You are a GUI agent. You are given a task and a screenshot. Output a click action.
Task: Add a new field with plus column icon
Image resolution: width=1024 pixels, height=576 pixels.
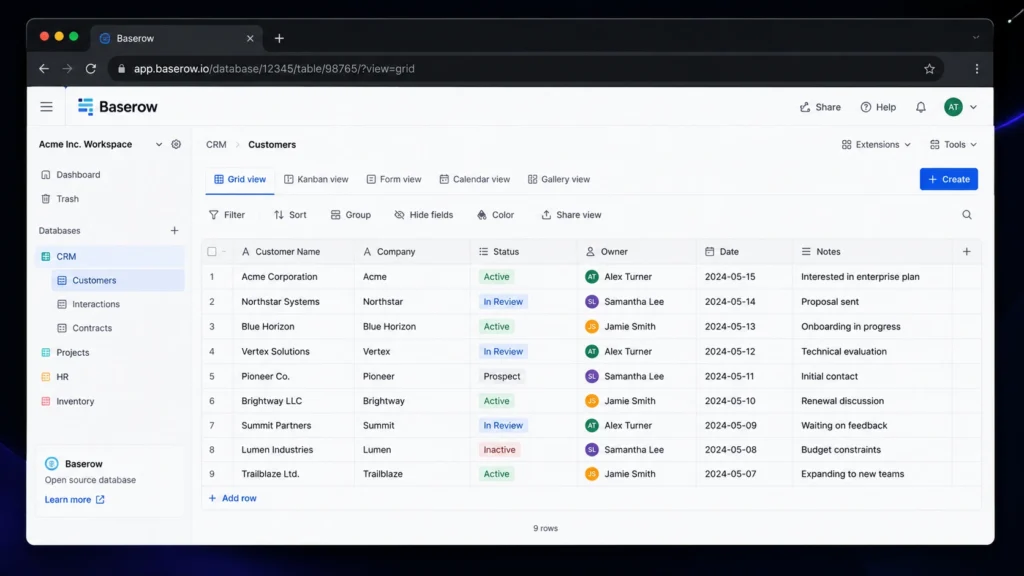tap(967, 251)
